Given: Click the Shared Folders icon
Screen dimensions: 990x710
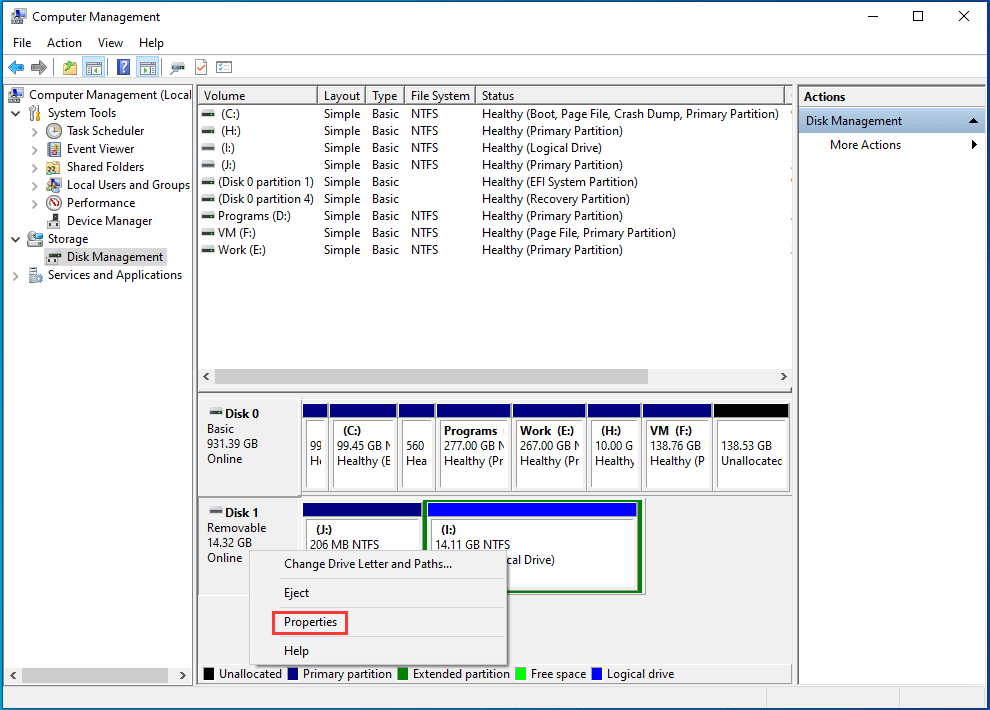Looking at the screenshot, I should pos(54,167).
